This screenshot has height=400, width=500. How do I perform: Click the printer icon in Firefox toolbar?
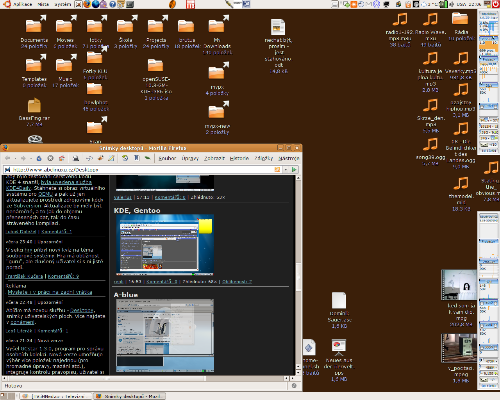tap(76, 158)
